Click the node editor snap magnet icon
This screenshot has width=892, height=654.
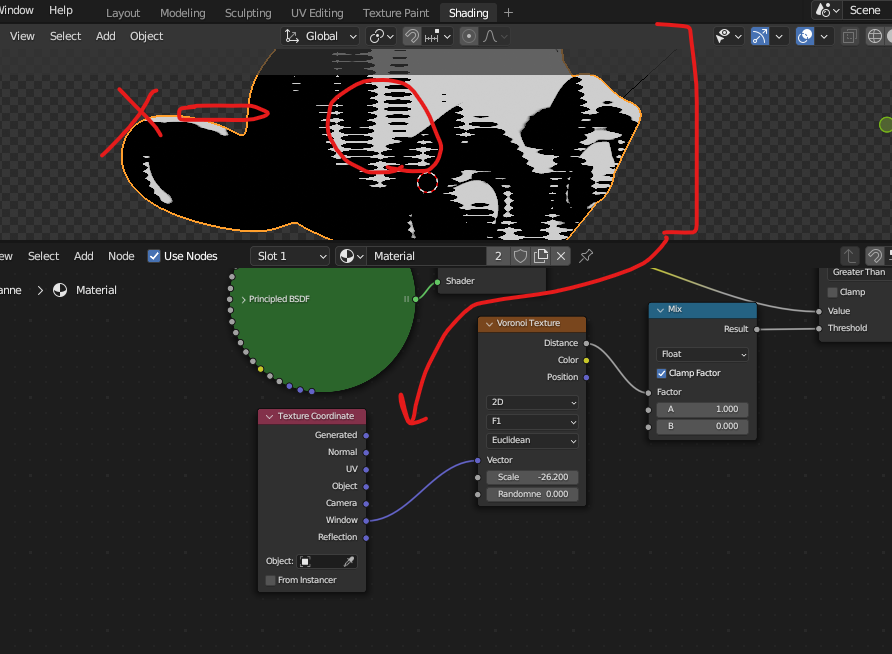tap(874, 256)
